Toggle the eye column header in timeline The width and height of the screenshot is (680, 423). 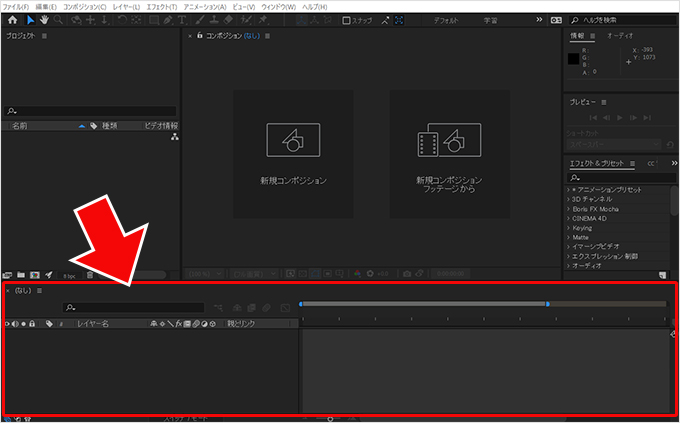[7, 324]
